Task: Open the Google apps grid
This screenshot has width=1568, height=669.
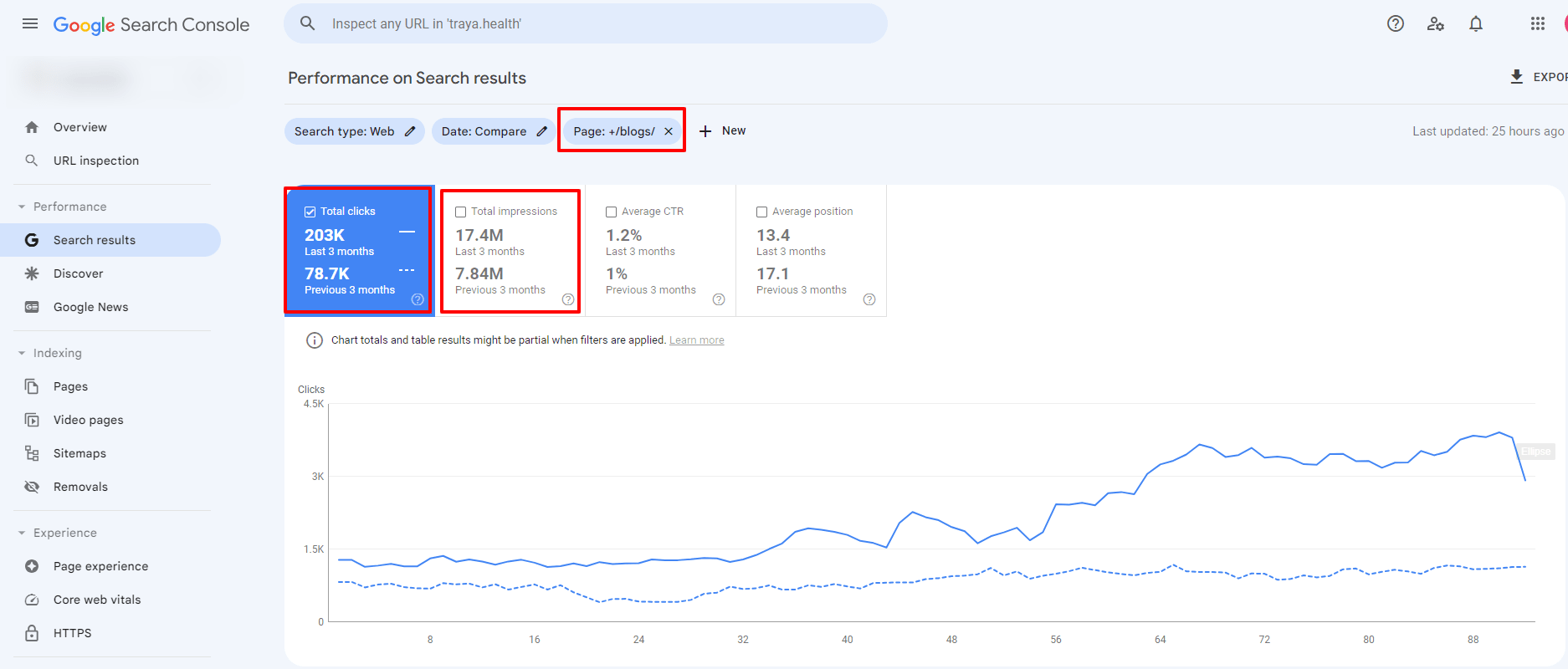Action: coord(1537,23)
